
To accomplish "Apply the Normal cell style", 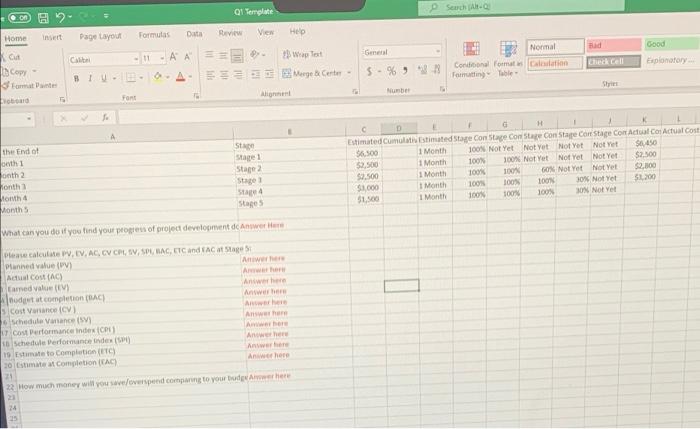I will coord(555,46).
